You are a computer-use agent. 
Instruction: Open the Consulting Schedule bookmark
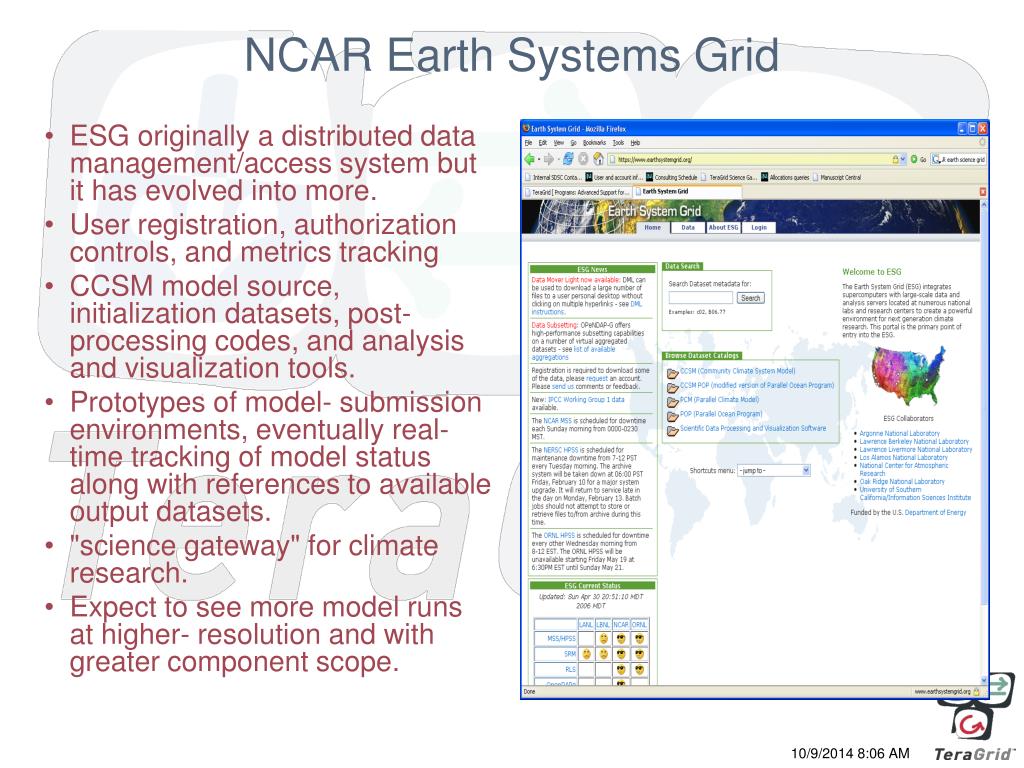(x=671, y=177)
